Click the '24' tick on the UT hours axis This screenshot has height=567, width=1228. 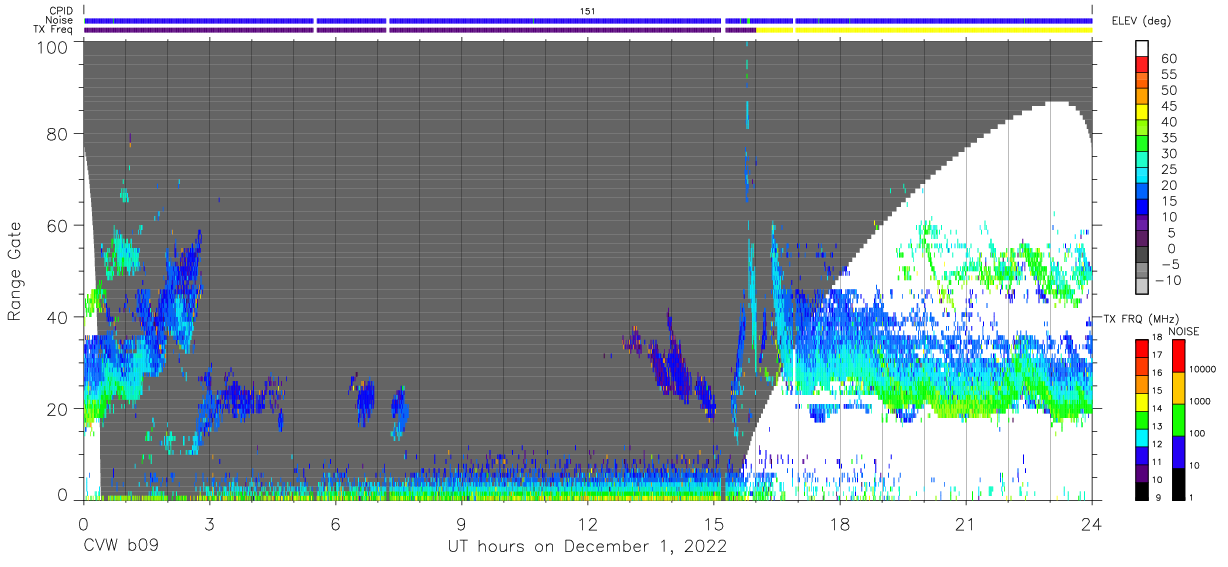click(x=1092, y=523)
